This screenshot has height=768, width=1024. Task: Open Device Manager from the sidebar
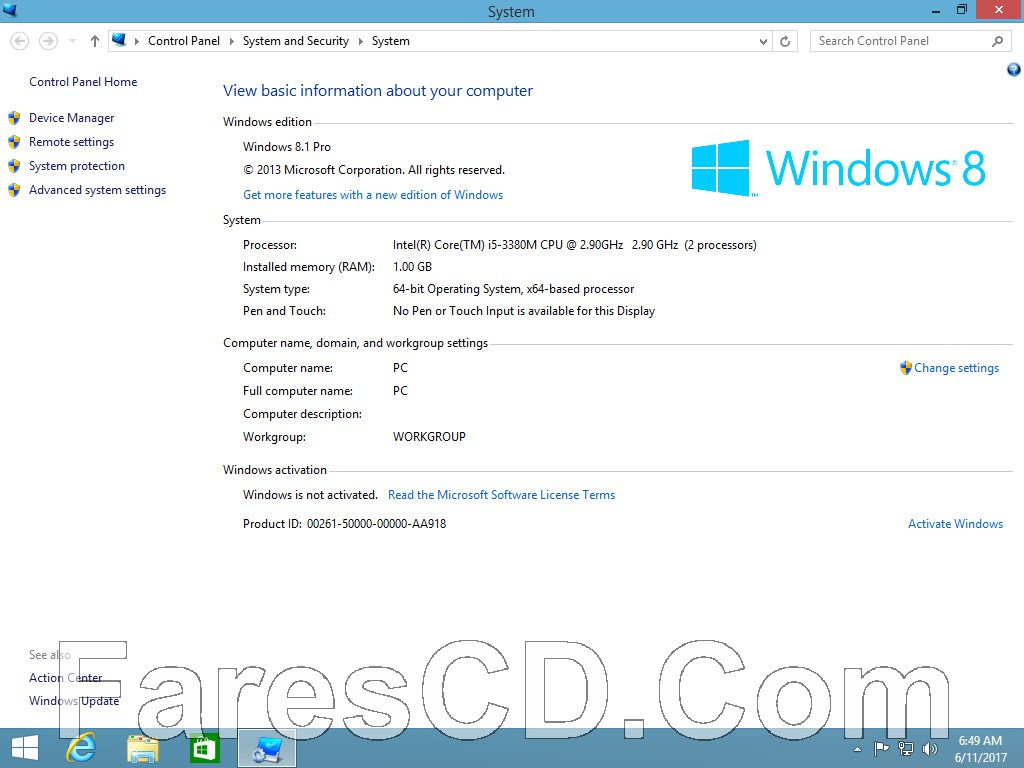point(72,118)
